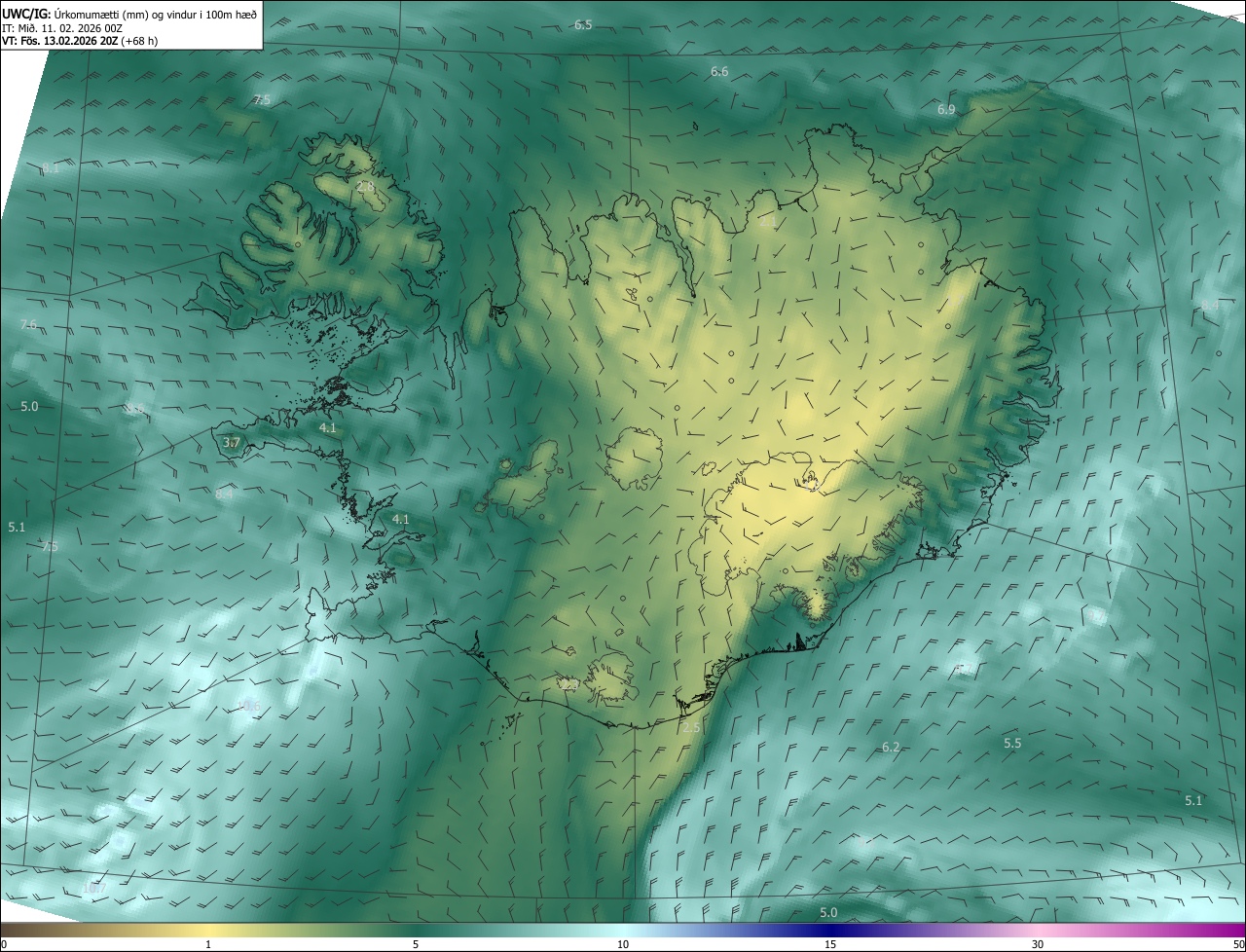Click the 10.6 value label
Viewport: 1246px width, 952px height.
click(x=249, y=706)
